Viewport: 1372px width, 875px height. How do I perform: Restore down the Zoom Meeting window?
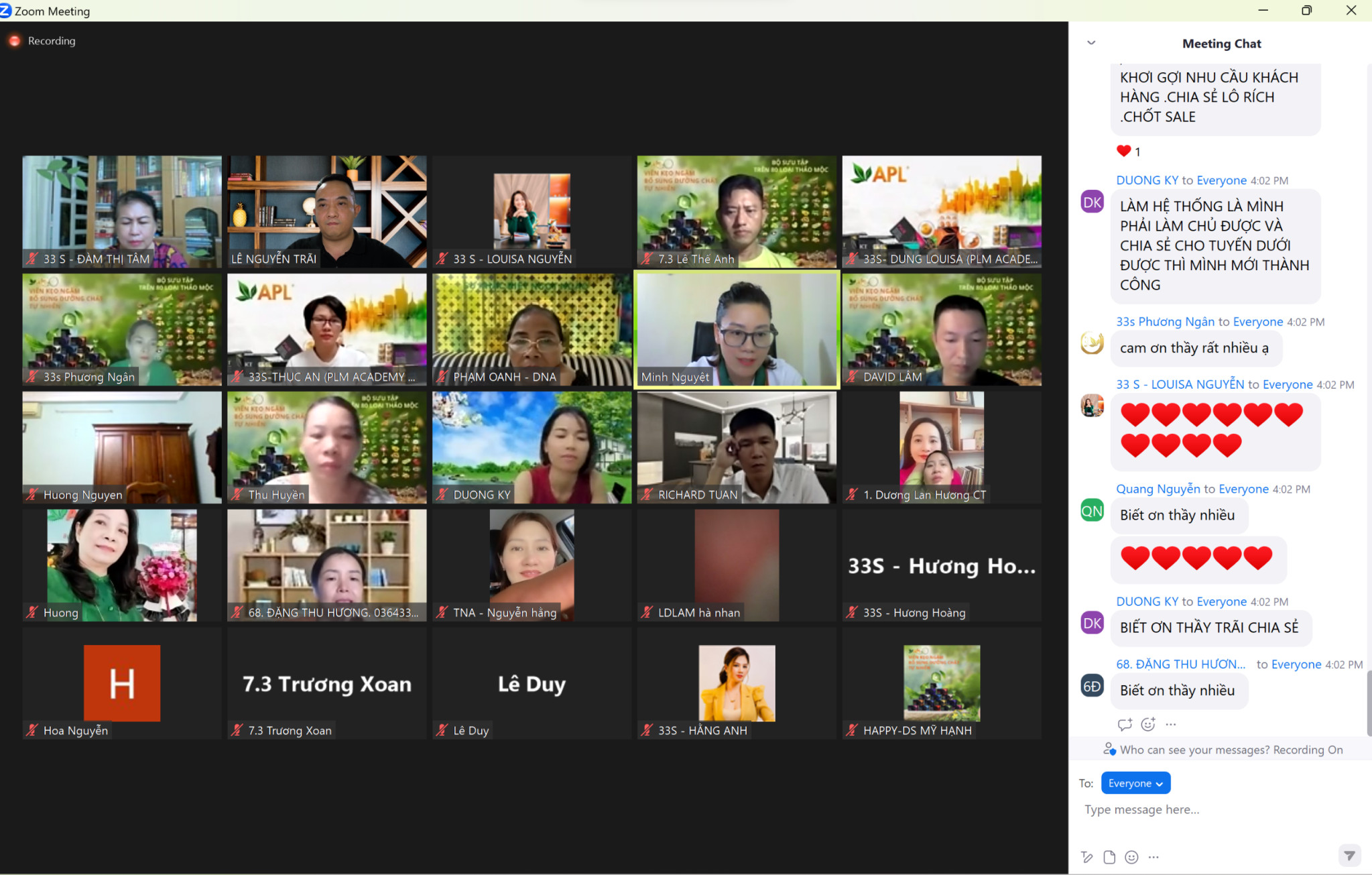1306,10
